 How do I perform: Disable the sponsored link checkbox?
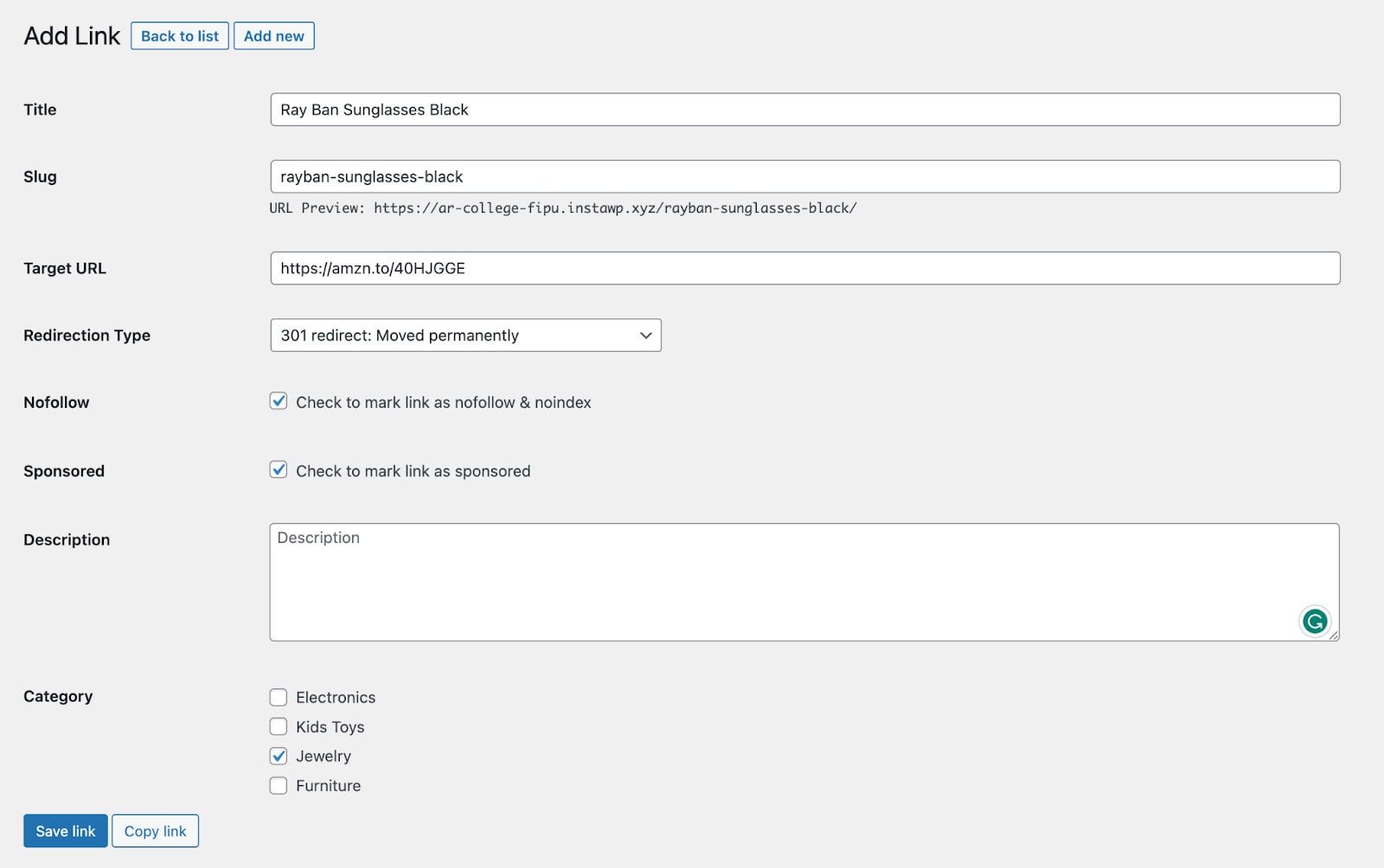coord(278,470)
